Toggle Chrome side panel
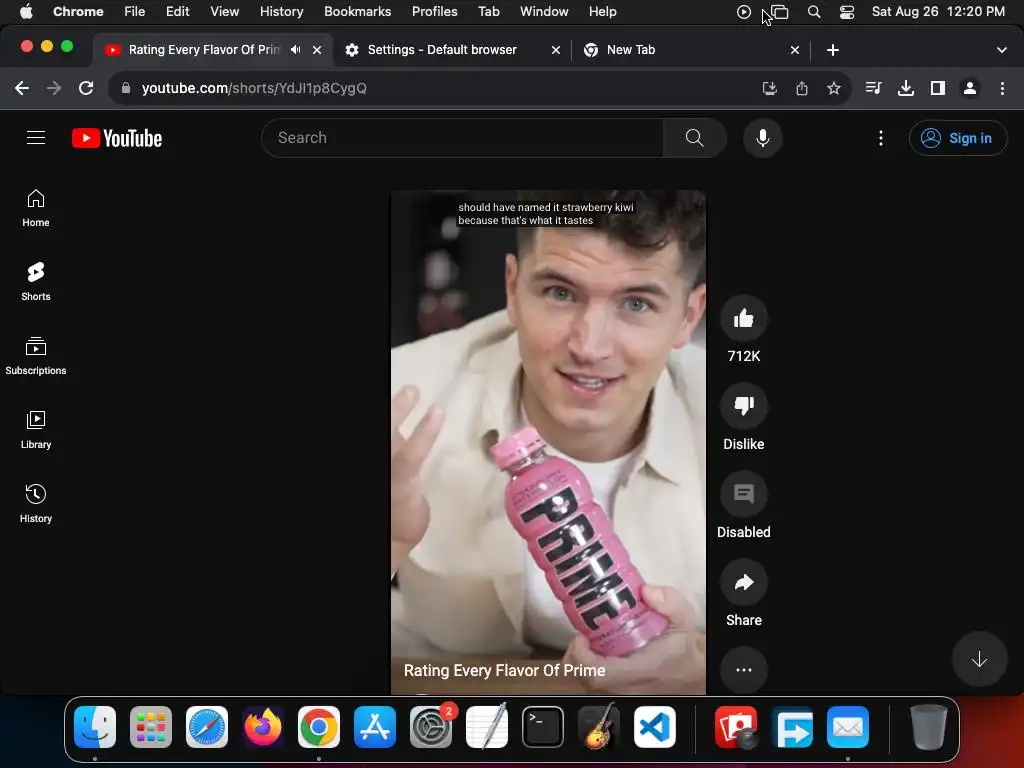1024x768 pixels. [x=938, y=88]
